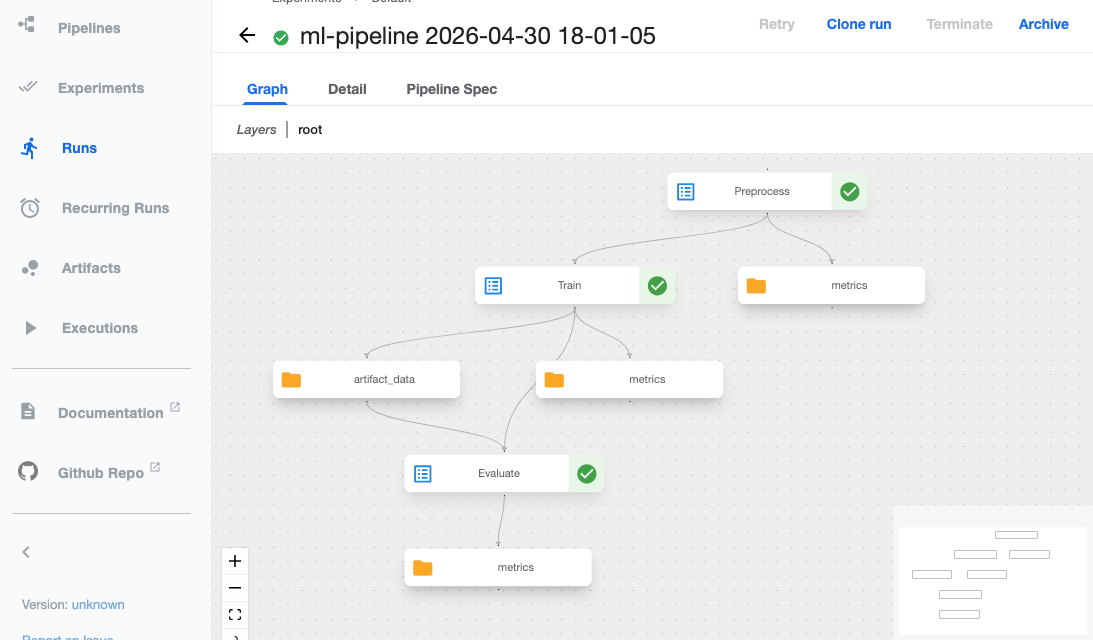
Task: Open Pipelines in the sidebar
Action: click(89, 28)
